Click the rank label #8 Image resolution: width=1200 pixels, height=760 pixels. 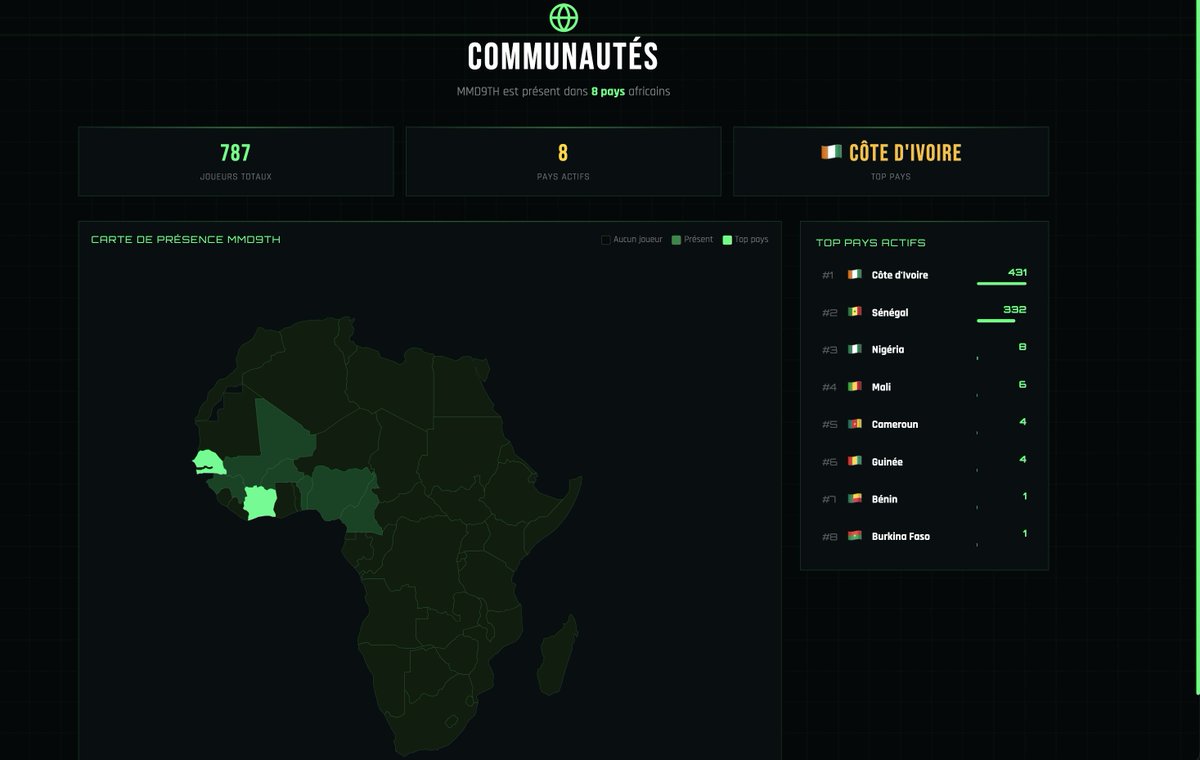point(828,536)
